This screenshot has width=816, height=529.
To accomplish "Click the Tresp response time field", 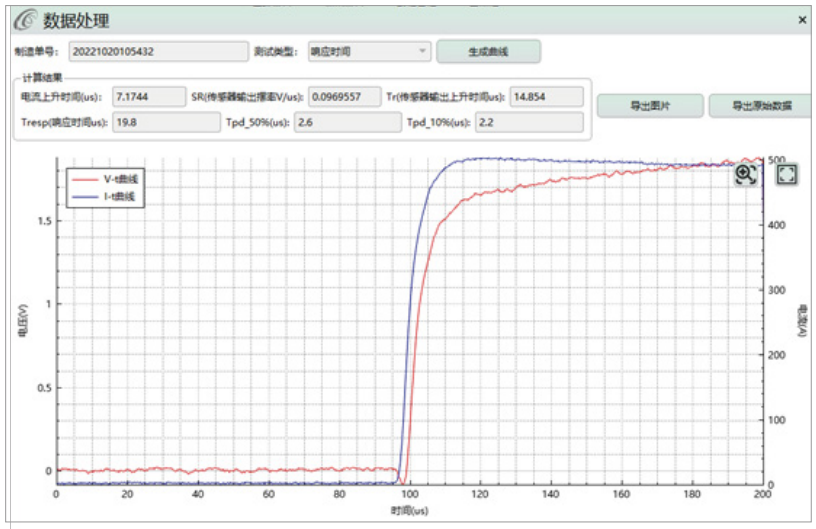I will click(166, 122).
